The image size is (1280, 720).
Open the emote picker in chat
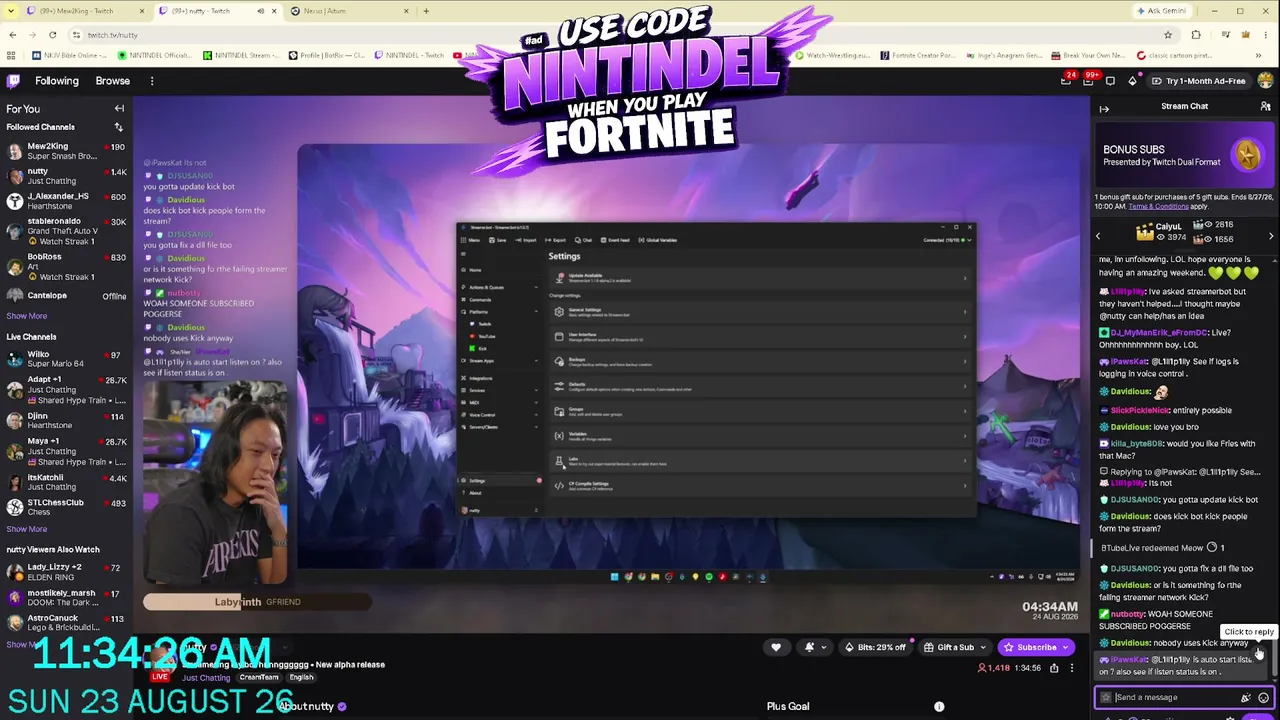[1264, 697]
